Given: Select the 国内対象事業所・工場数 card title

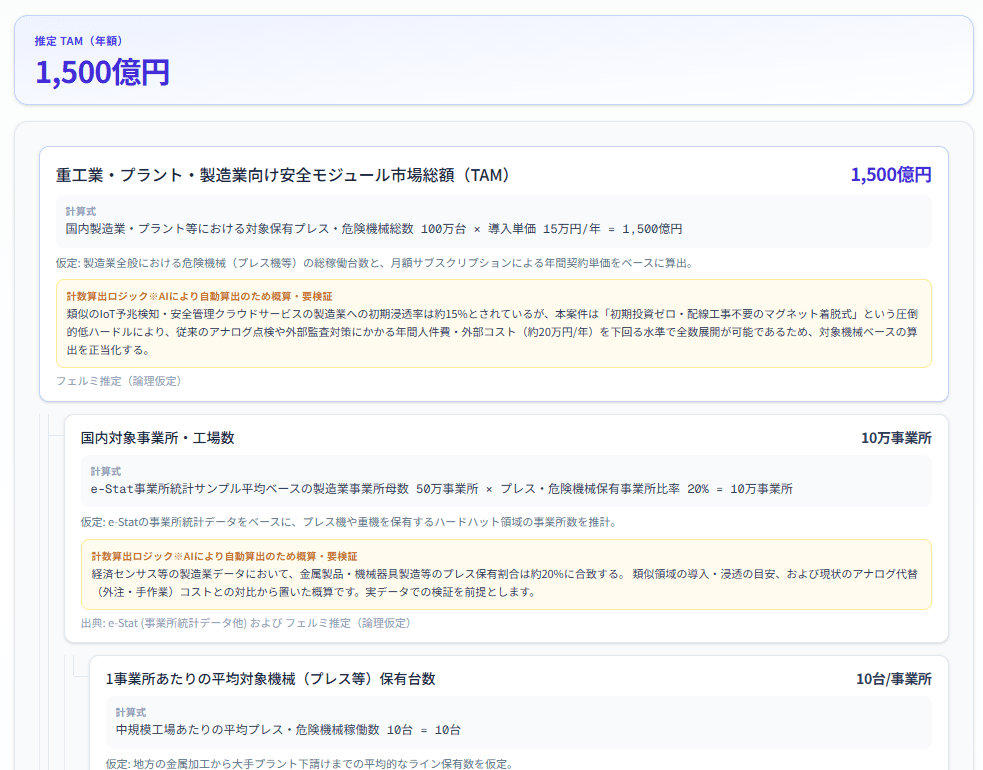Looking at the screenshot, I should point(157,438).
